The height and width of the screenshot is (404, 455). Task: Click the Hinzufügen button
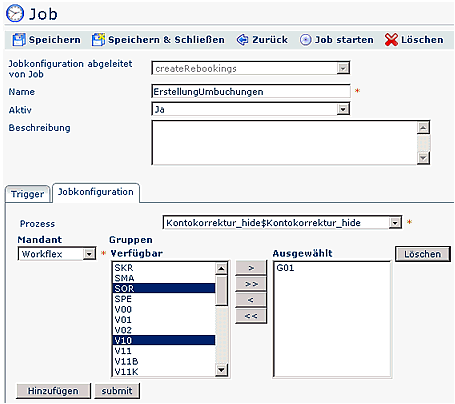click(53, 391)
